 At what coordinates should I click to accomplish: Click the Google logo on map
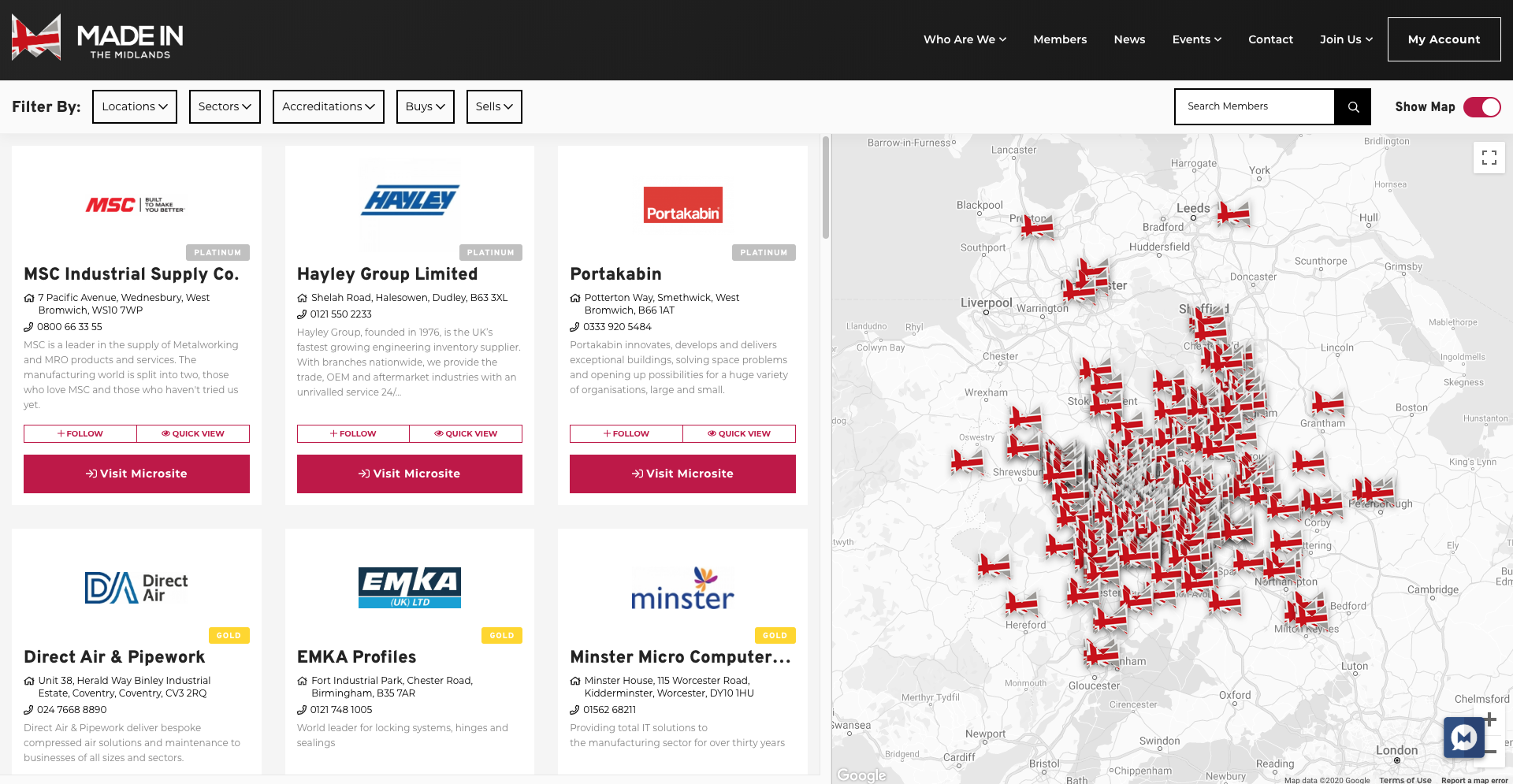tap(861, 775)
